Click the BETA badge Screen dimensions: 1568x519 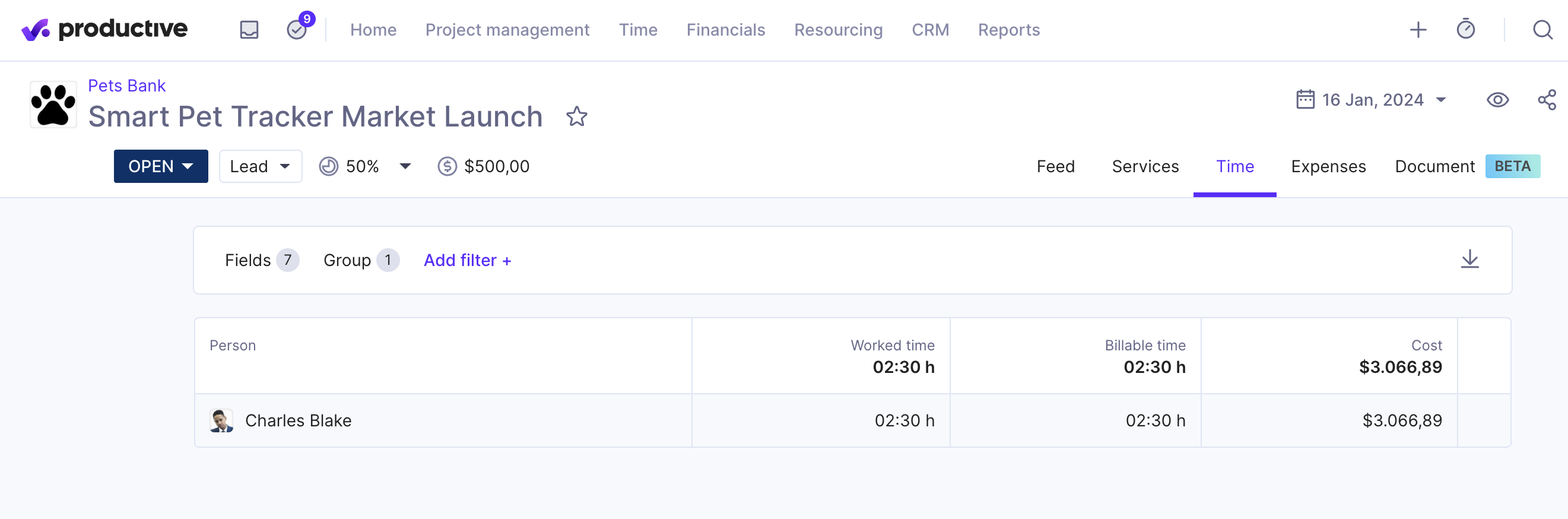pyautogui.click(x=1513, y=166)
